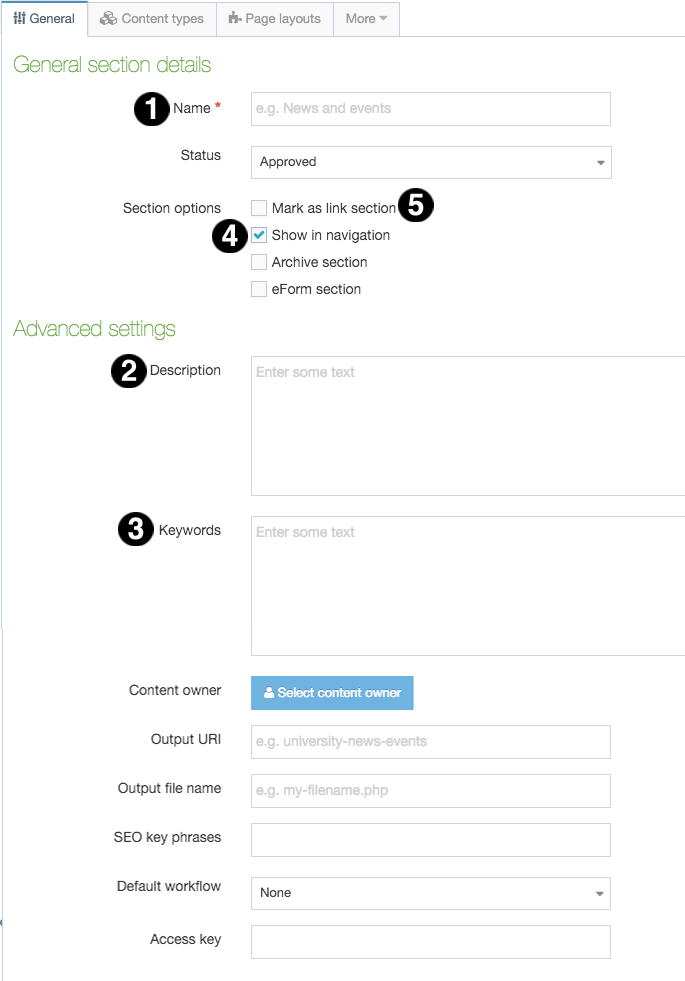The width and height of the screenshot is (685, 981).
Task: Click the numbered marker 5 beside Mark as link section
Action: tap(416, 206)
